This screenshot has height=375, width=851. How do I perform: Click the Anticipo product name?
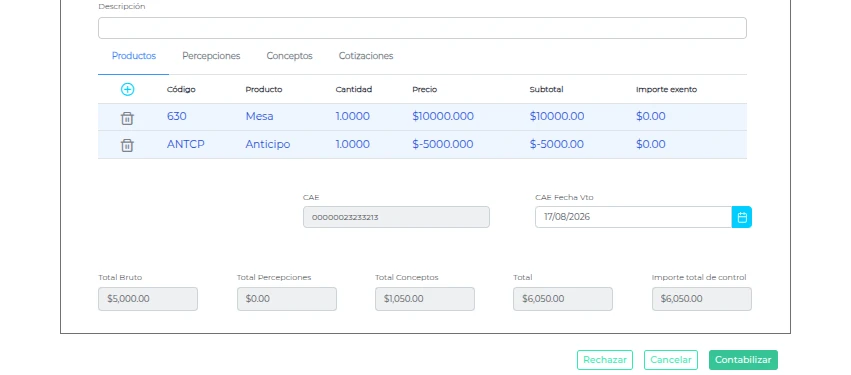pos(268,144)
